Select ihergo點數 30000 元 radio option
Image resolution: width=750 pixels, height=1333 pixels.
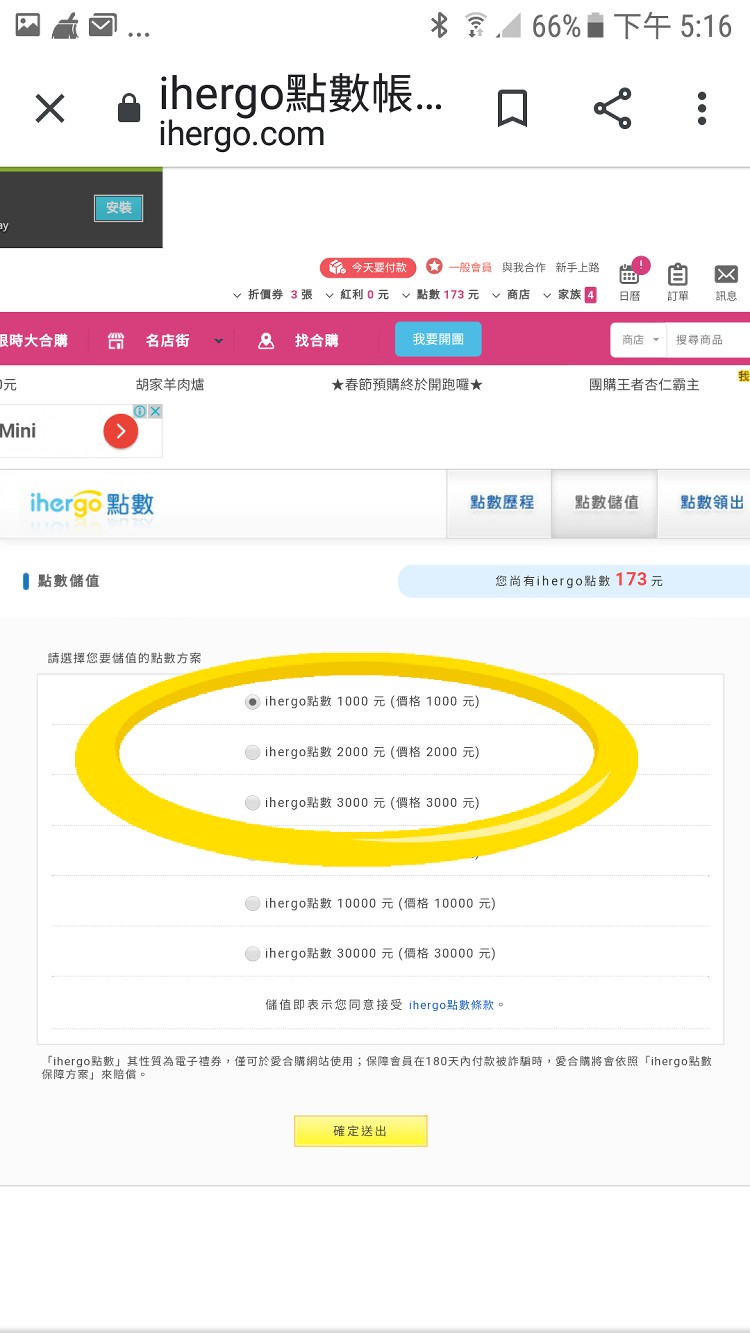(x=253, y=954)
